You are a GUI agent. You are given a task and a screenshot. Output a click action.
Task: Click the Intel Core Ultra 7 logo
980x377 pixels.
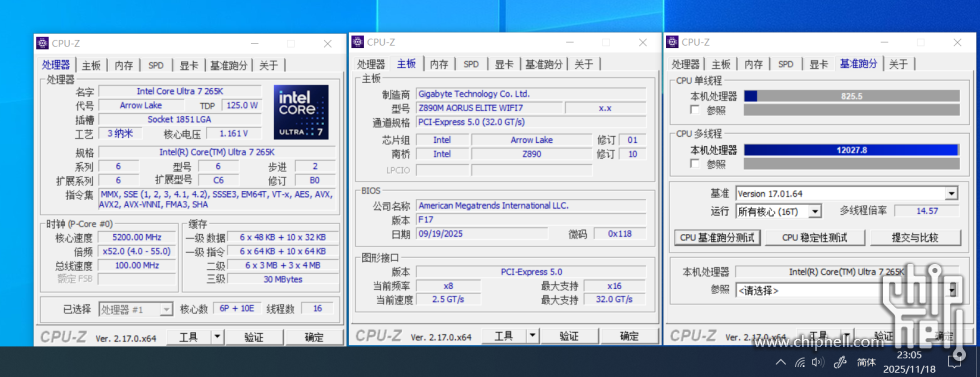[x=301, y=112]
